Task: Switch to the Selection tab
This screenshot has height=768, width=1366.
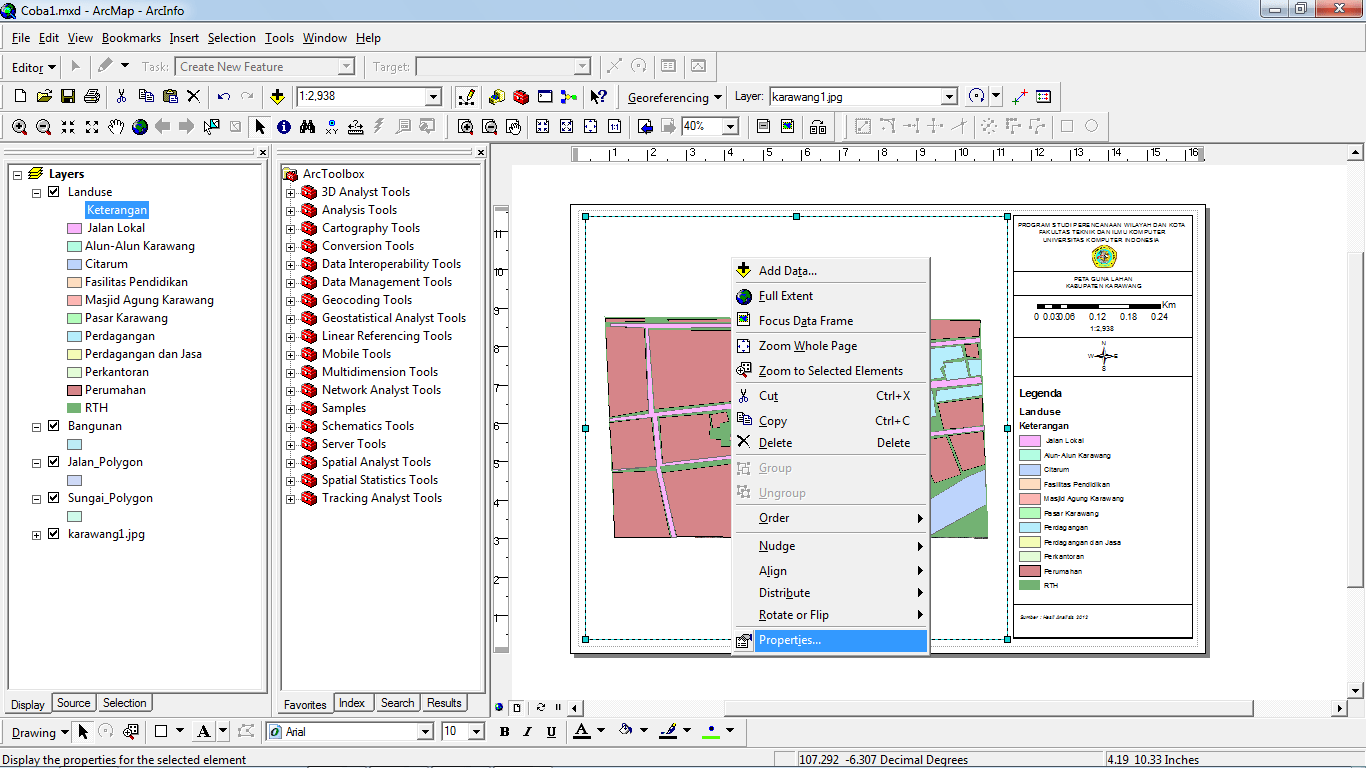Action: click(x=124, y=703)
